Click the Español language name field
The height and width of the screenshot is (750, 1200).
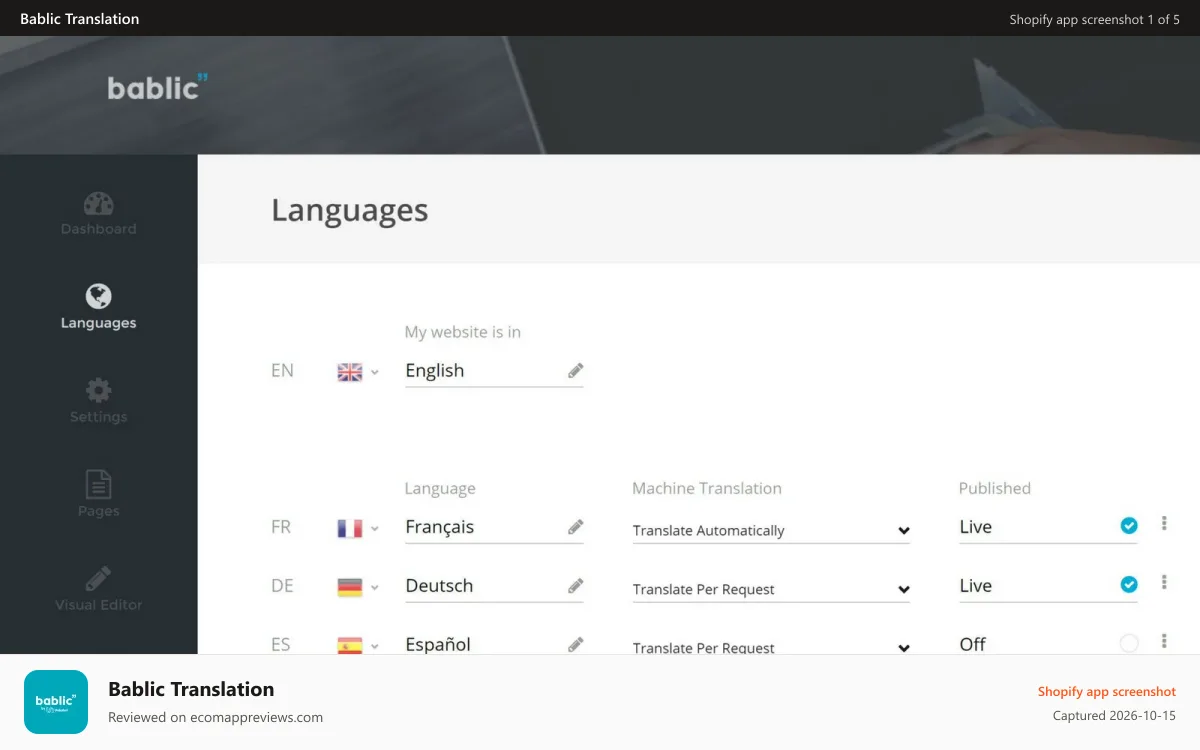click(x=494, y=645)
